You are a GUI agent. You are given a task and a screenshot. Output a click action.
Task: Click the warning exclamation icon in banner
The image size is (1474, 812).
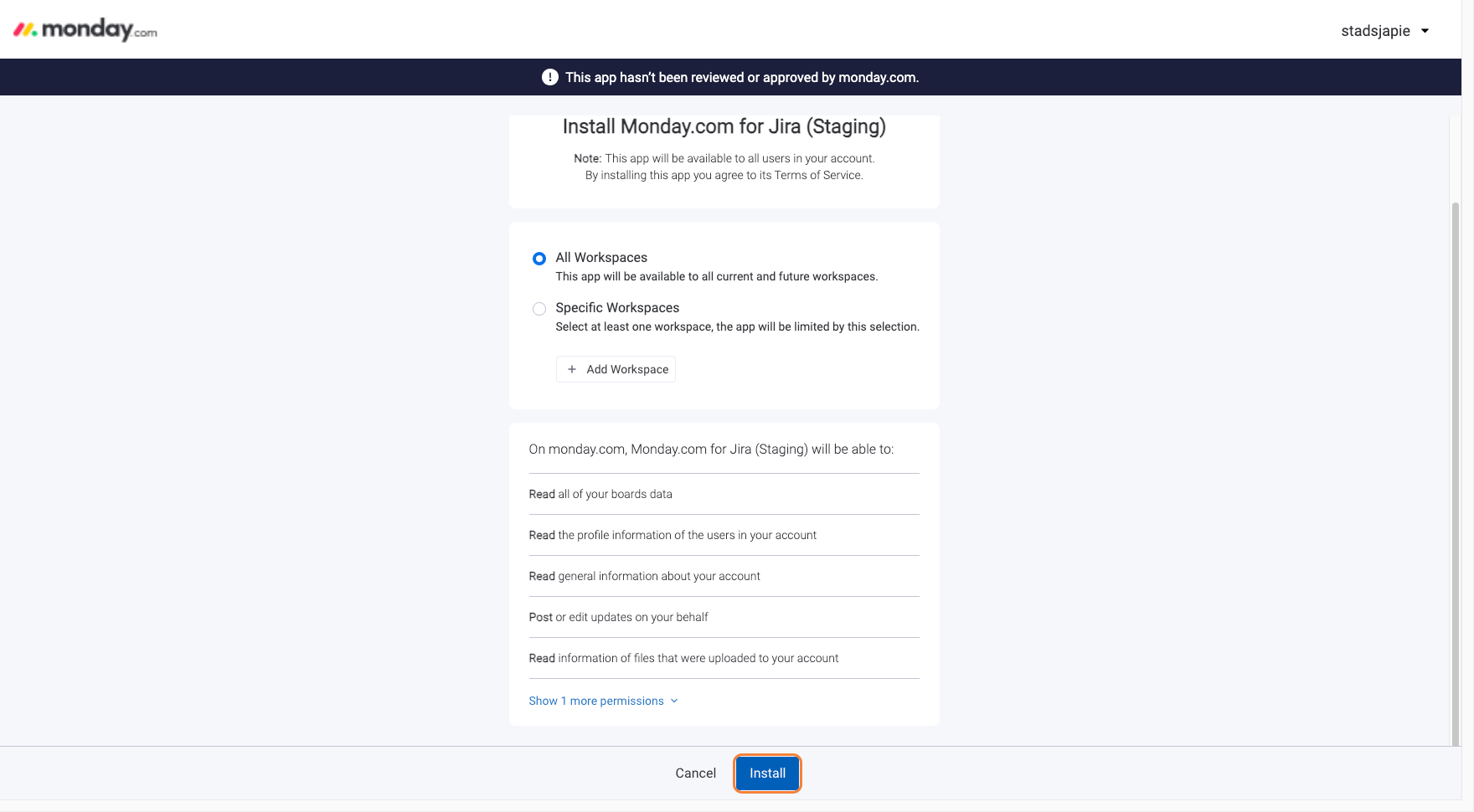click(549, 77)
